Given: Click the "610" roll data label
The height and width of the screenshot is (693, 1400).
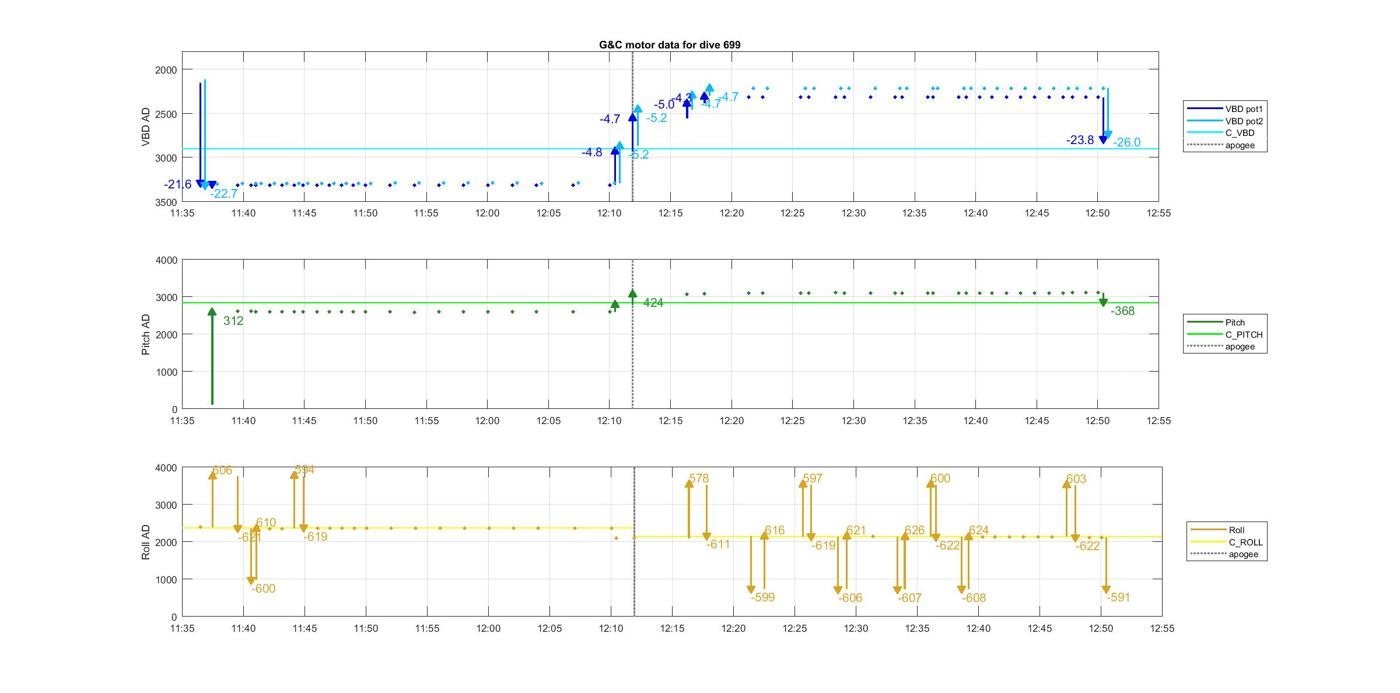Looking at the screenshot, I should [266, 523].
